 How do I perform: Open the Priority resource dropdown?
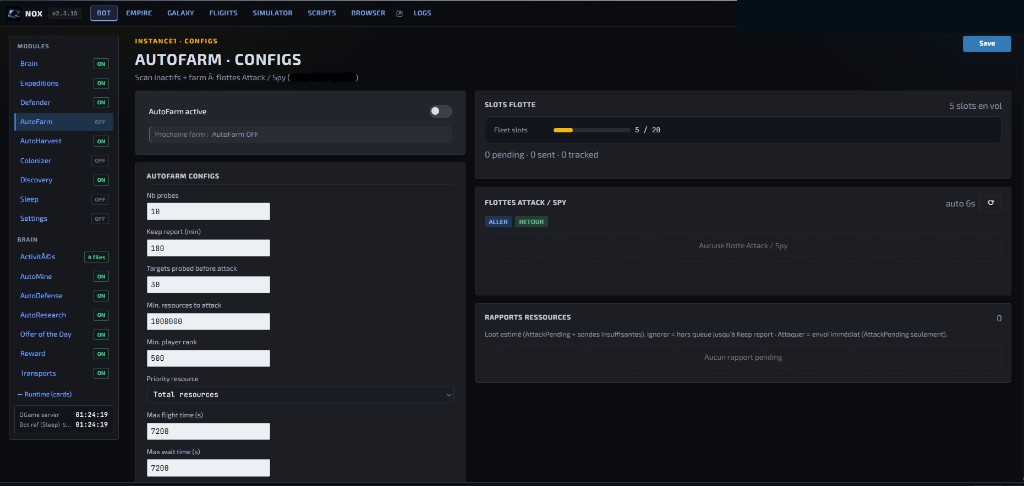coord(300,395)
